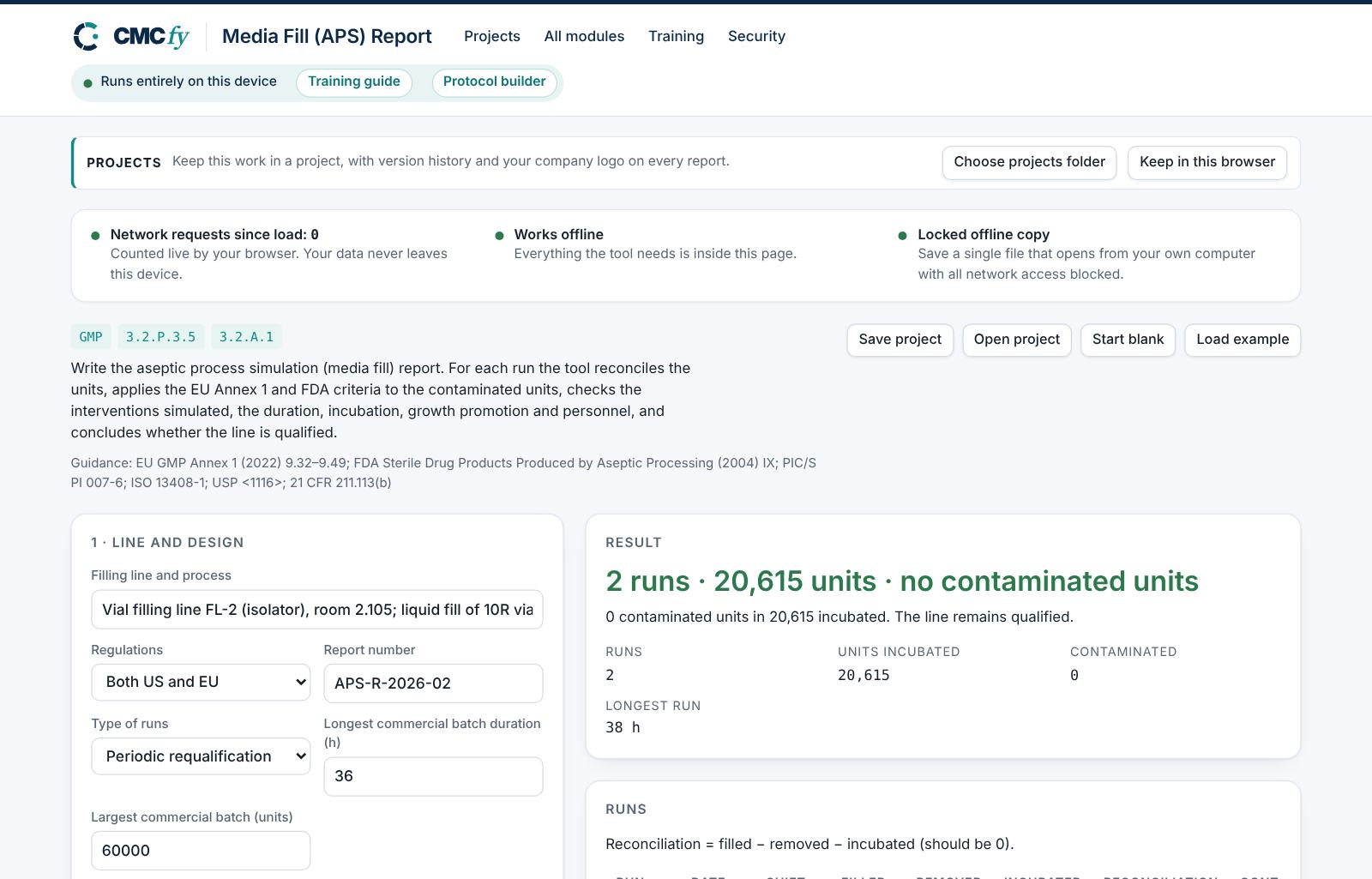The width and height of the screenshot is (1372, 879).
Task: Click the Guidance references text
Action: coord(443,473)
